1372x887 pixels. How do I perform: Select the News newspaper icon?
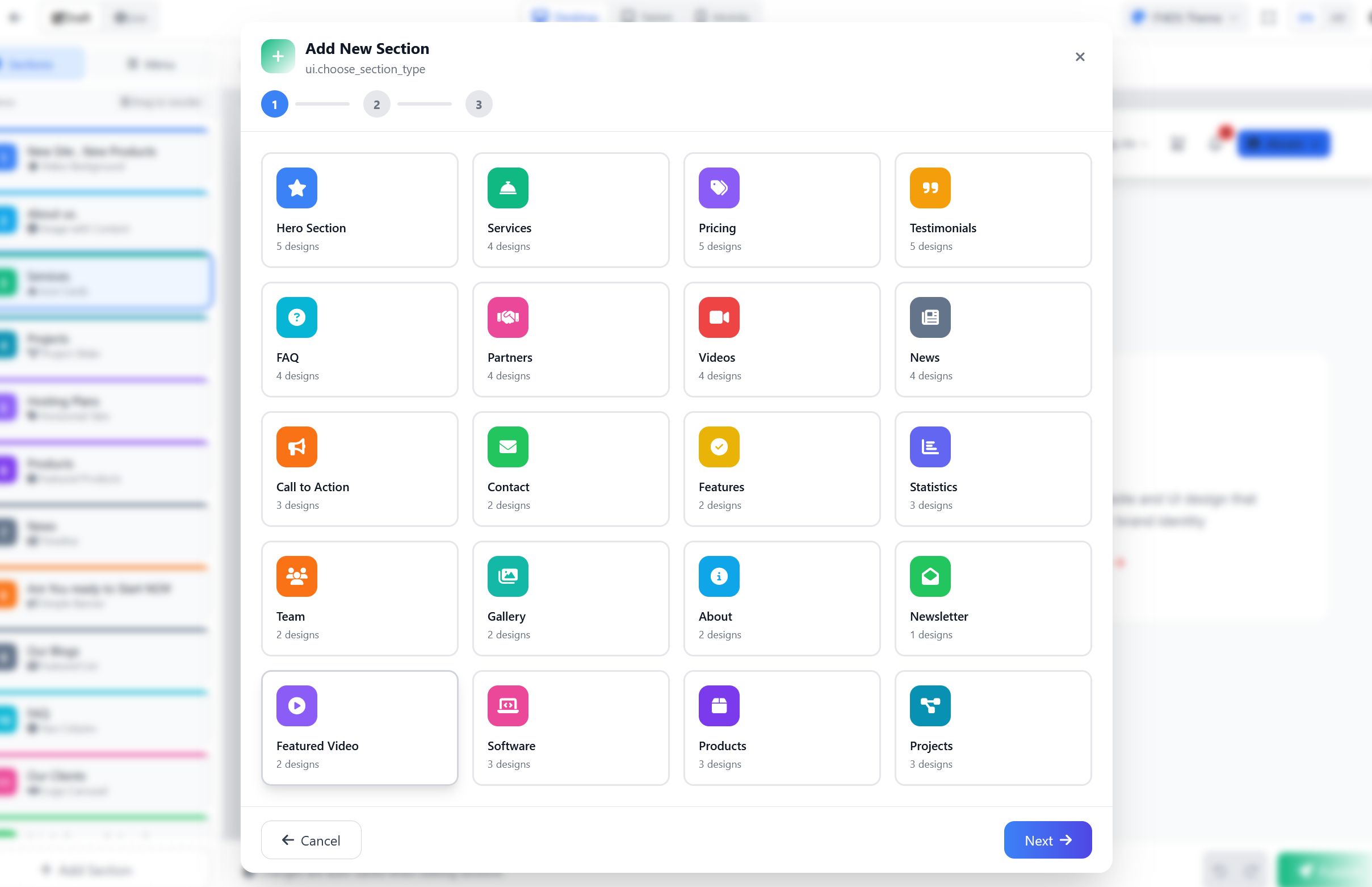[x=930, y=317]
